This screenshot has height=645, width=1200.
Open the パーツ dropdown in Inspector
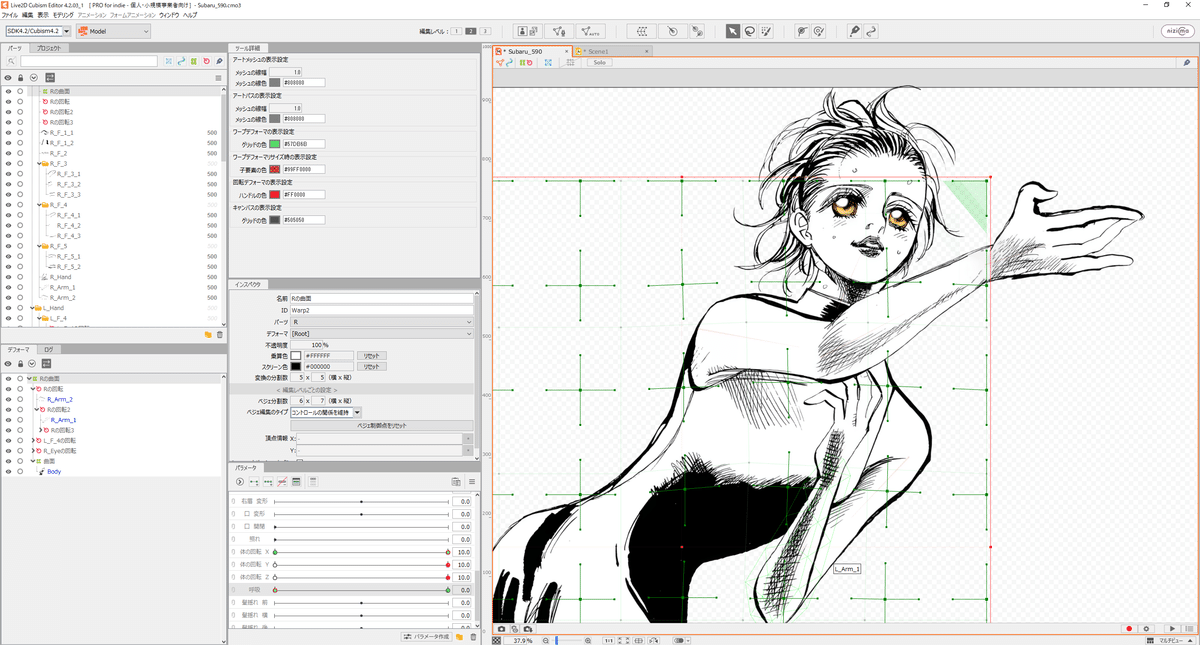coord(383,322)
